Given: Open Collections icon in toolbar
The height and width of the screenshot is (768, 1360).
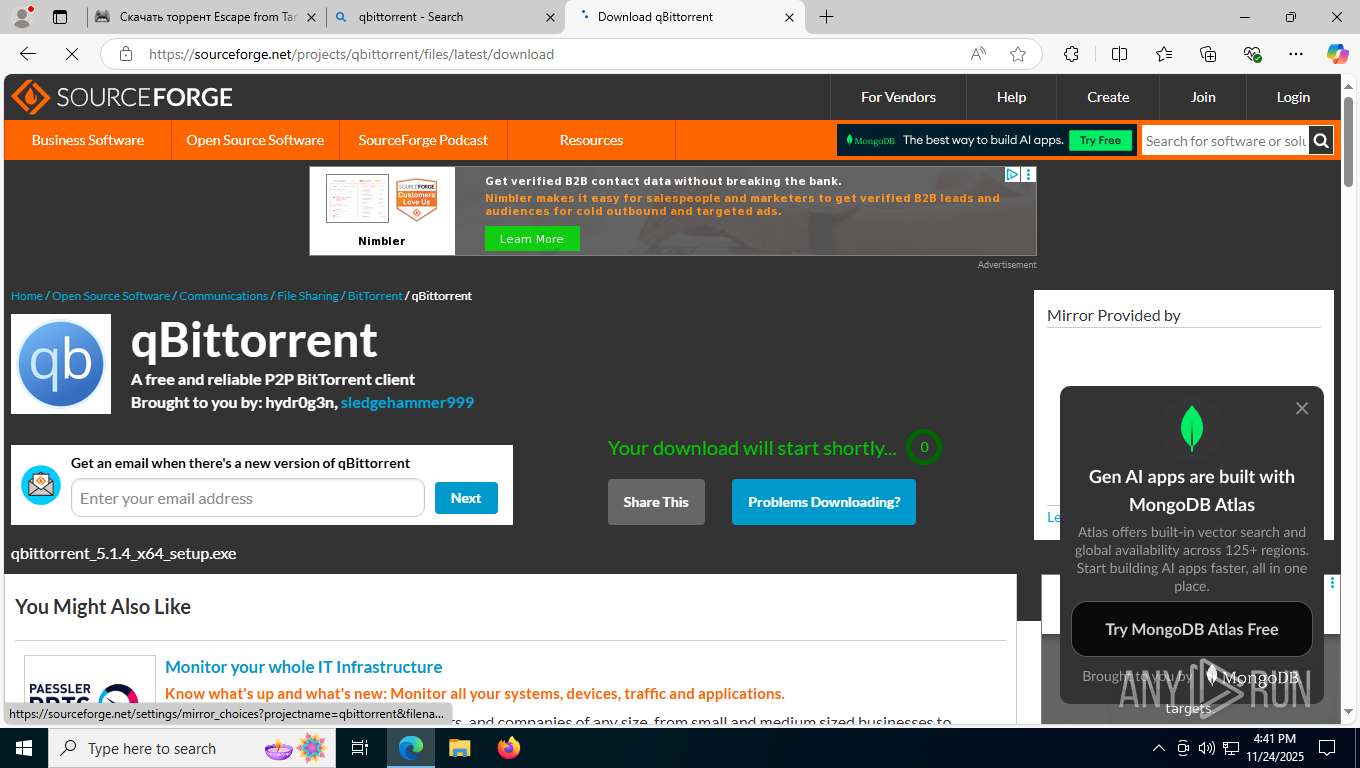Looking at the screenshot, I should pyautogui.click(x=1208, y=54).
